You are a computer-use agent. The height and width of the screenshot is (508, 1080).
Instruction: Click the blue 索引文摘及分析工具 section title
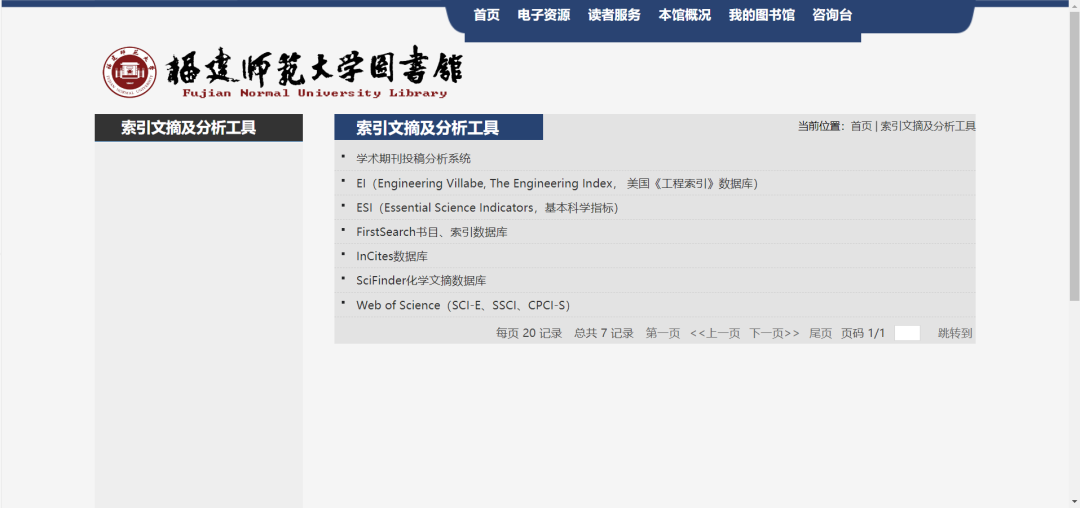click(439, 127)
